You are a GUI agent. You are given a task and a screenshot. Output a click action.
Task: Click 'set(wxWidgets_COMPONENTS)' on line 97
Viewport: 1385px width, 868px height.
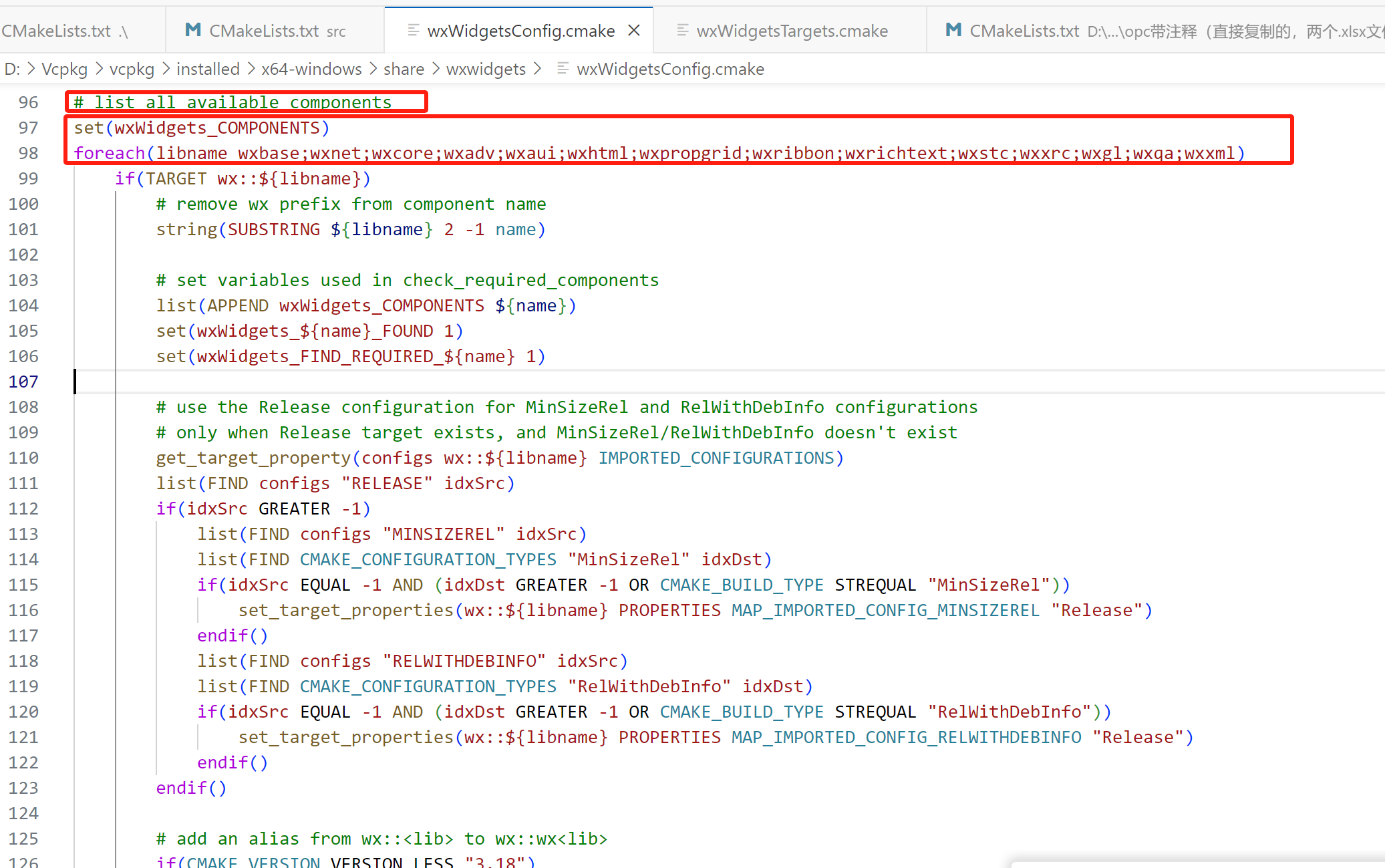pos(202,128)
